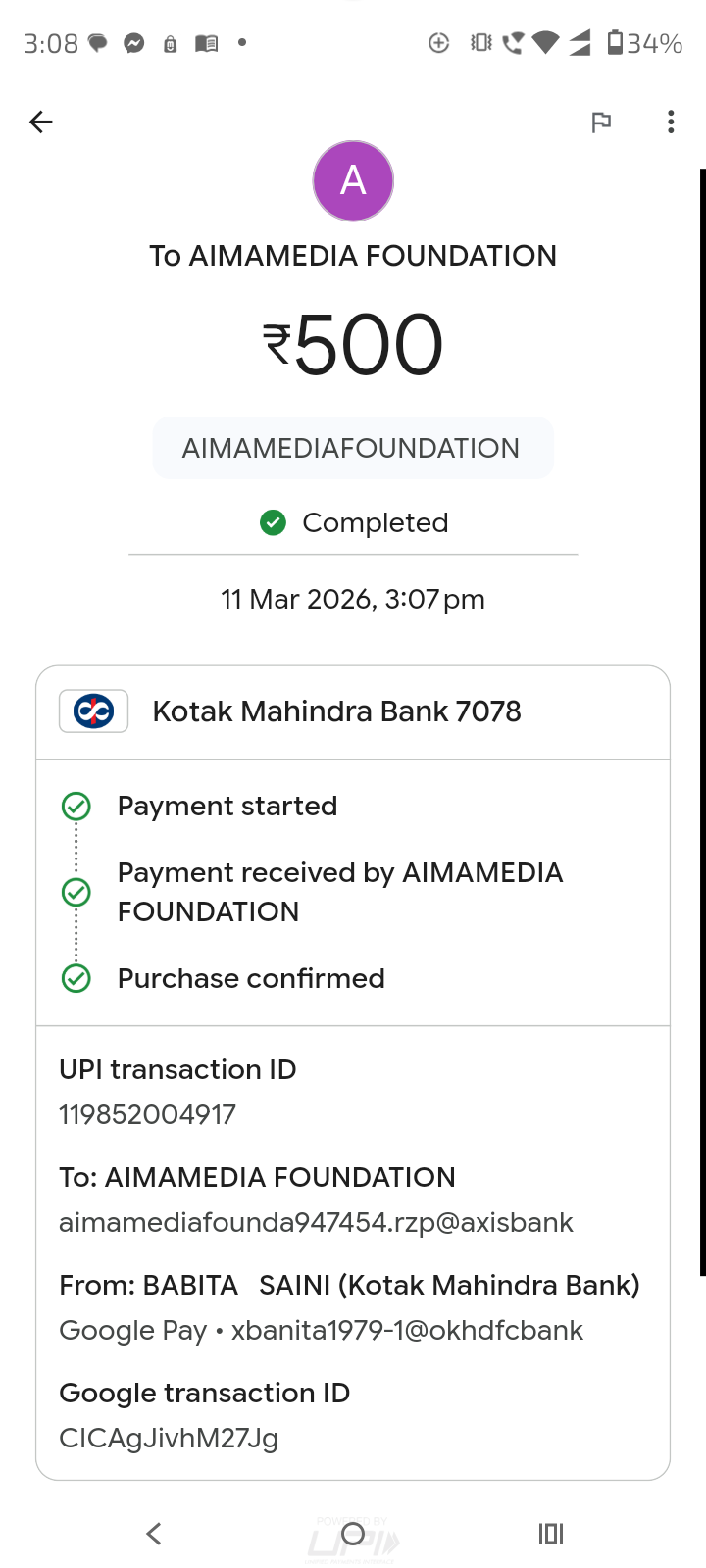Tap UPI transaction ID 119852004917

[x=148, y=1114]
